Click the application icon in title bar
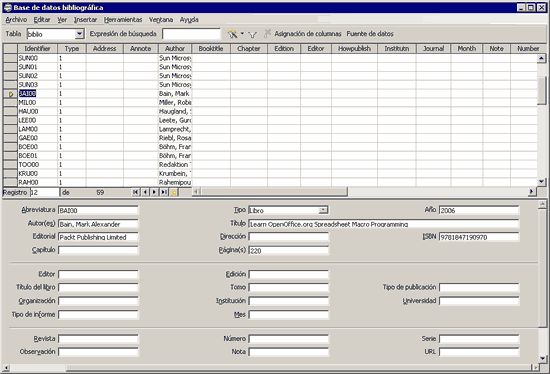 pyautogui.click(x=8, y=7)
